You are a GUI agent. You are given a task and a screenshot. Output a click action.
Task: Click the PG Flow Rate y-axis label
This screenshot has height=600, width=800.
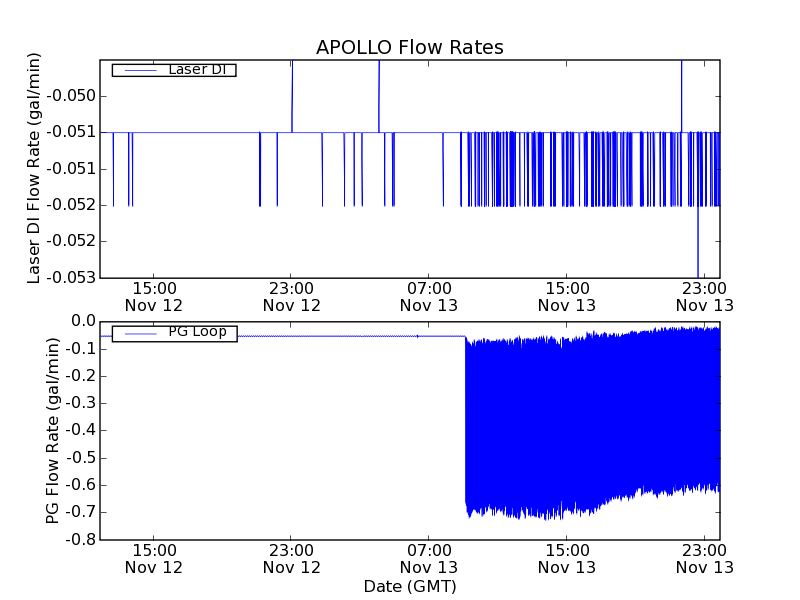coord(53,430)
